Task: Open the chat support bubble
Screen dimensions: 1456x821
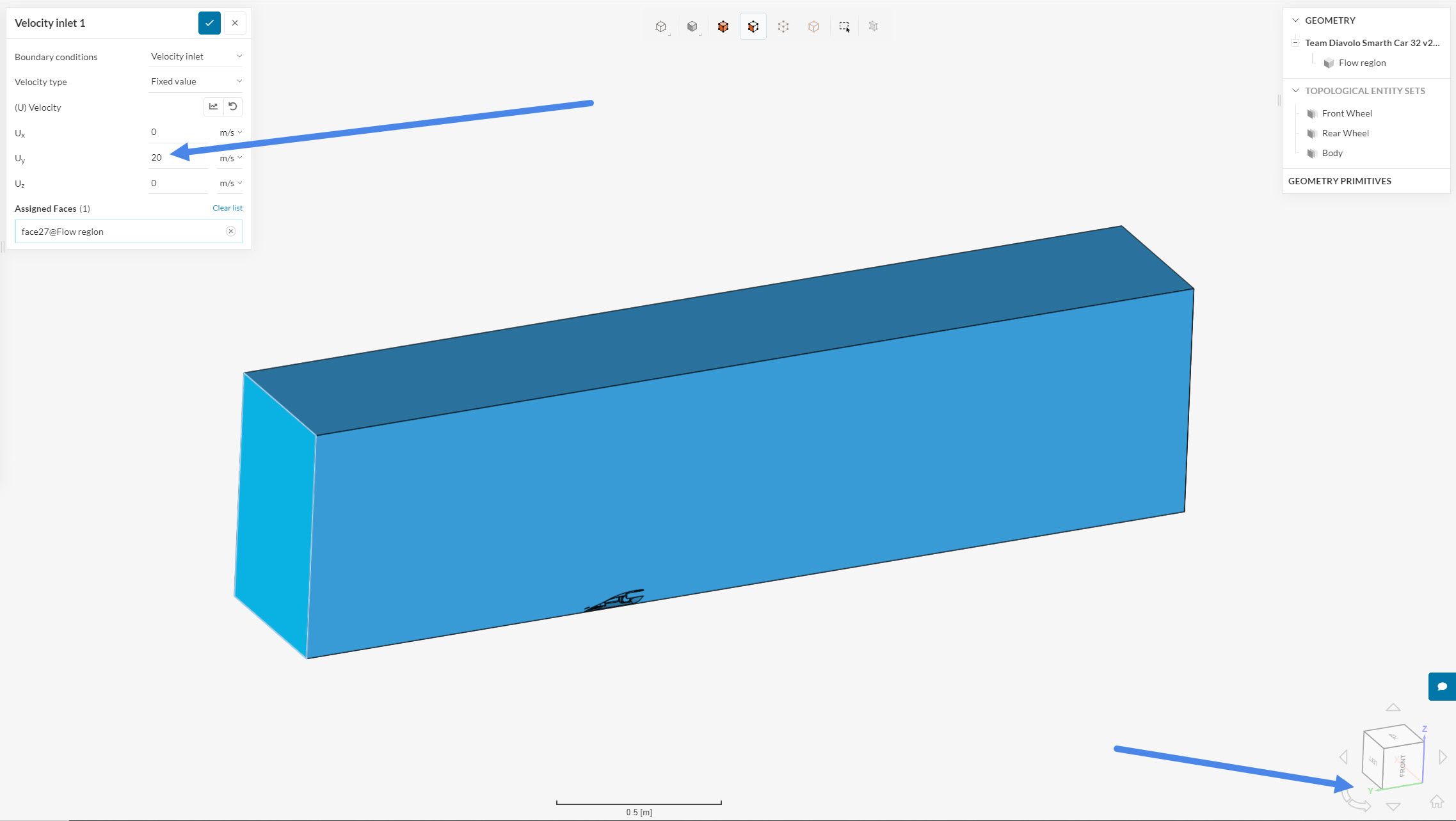Action: pyautogui.click(x=1442, y=687)
